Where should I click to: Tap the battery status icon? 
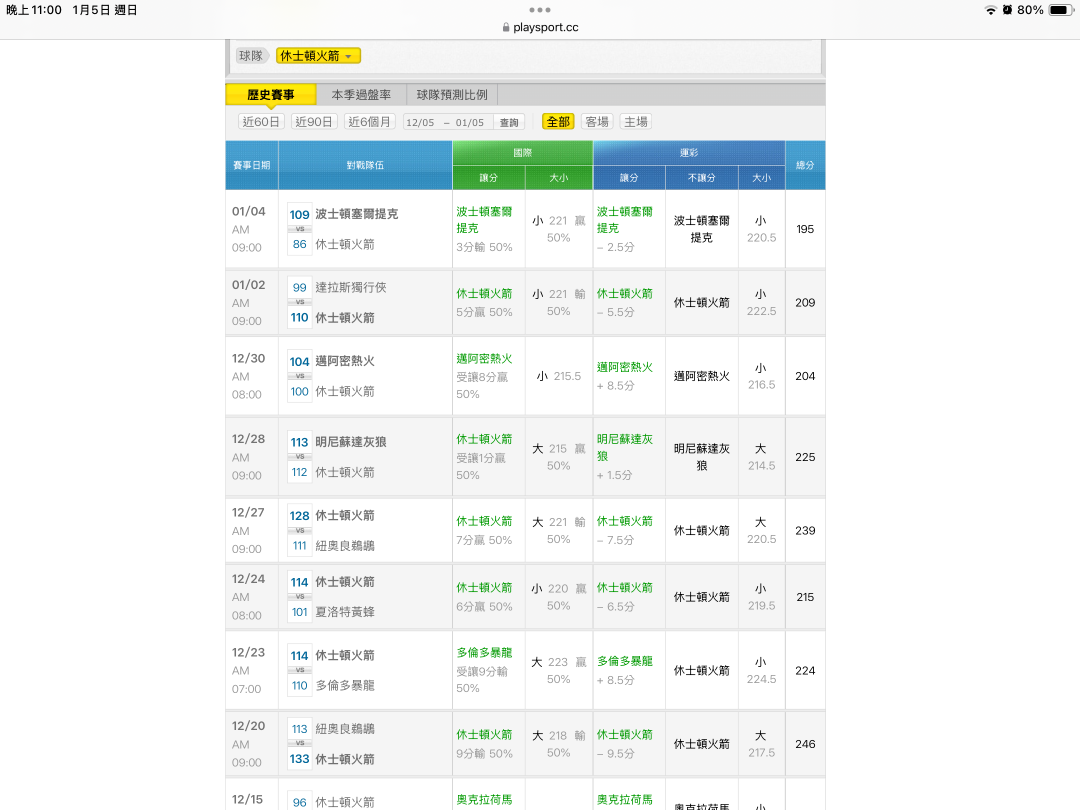coord(1061,10)
